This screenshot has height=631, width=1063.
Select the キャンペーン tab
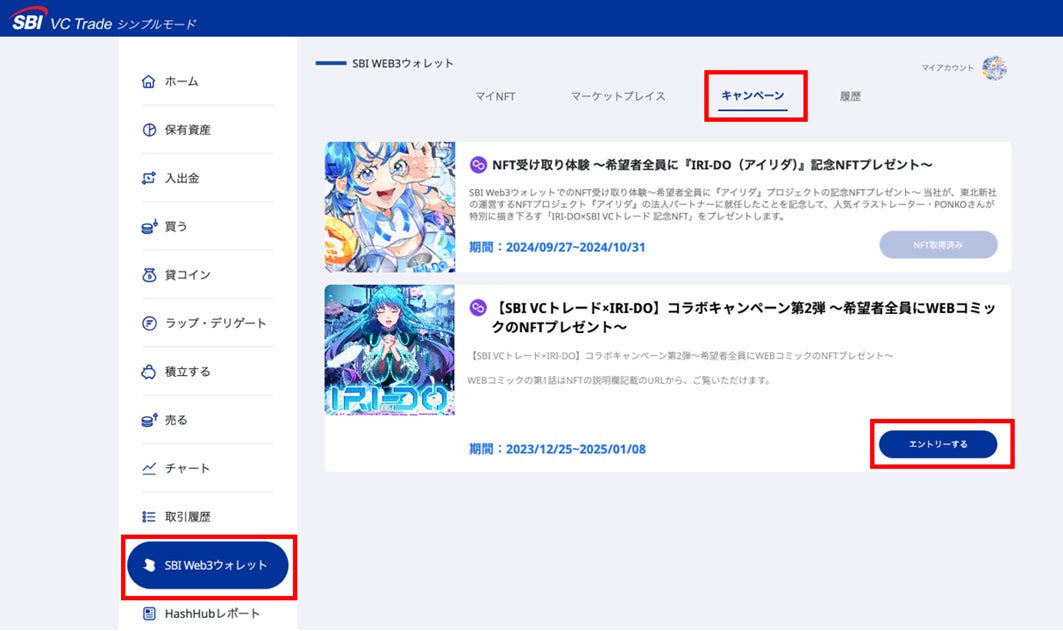[753, 96]
